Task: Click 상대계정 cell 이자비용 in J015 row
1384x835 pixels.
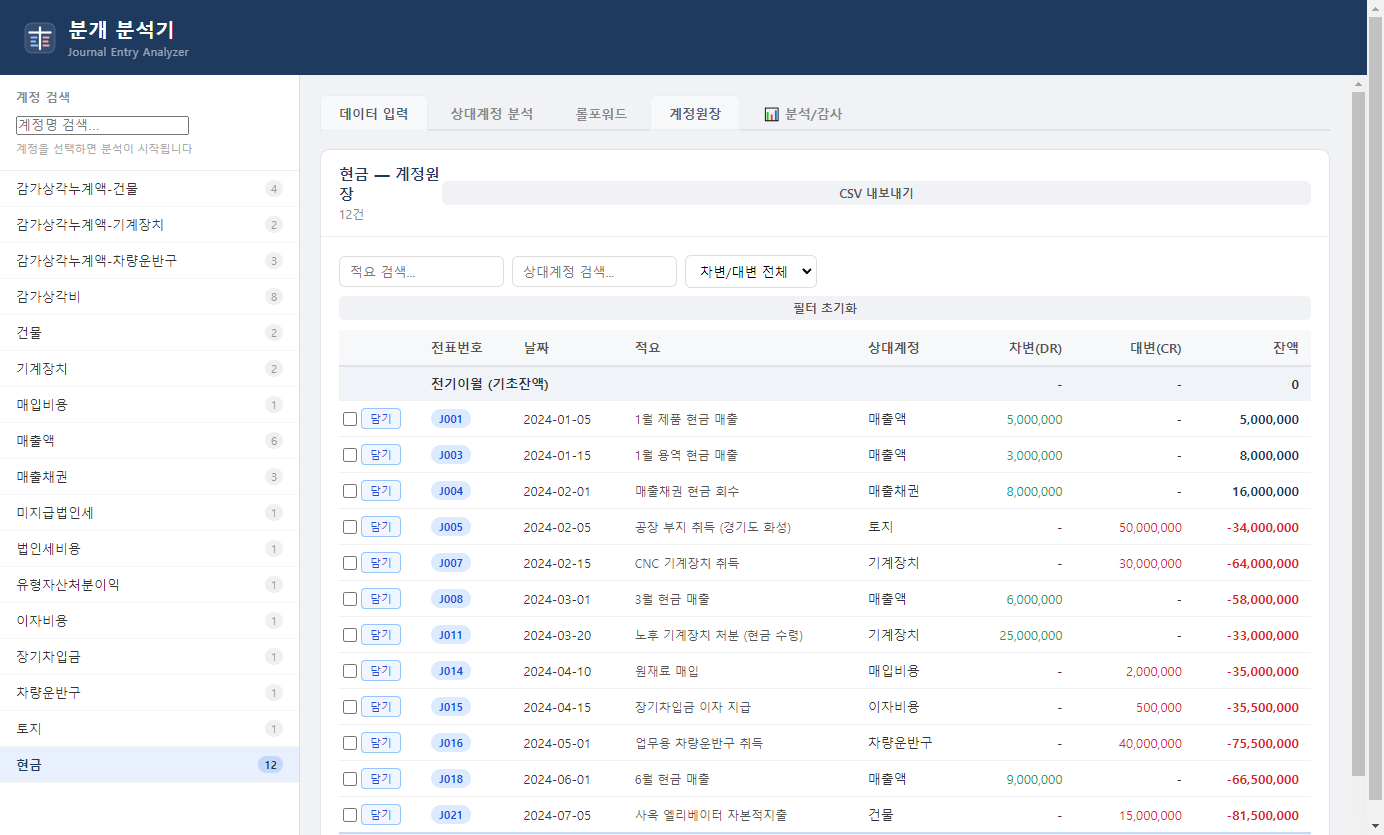Action: pyautogui.click(x=894, y=707)
